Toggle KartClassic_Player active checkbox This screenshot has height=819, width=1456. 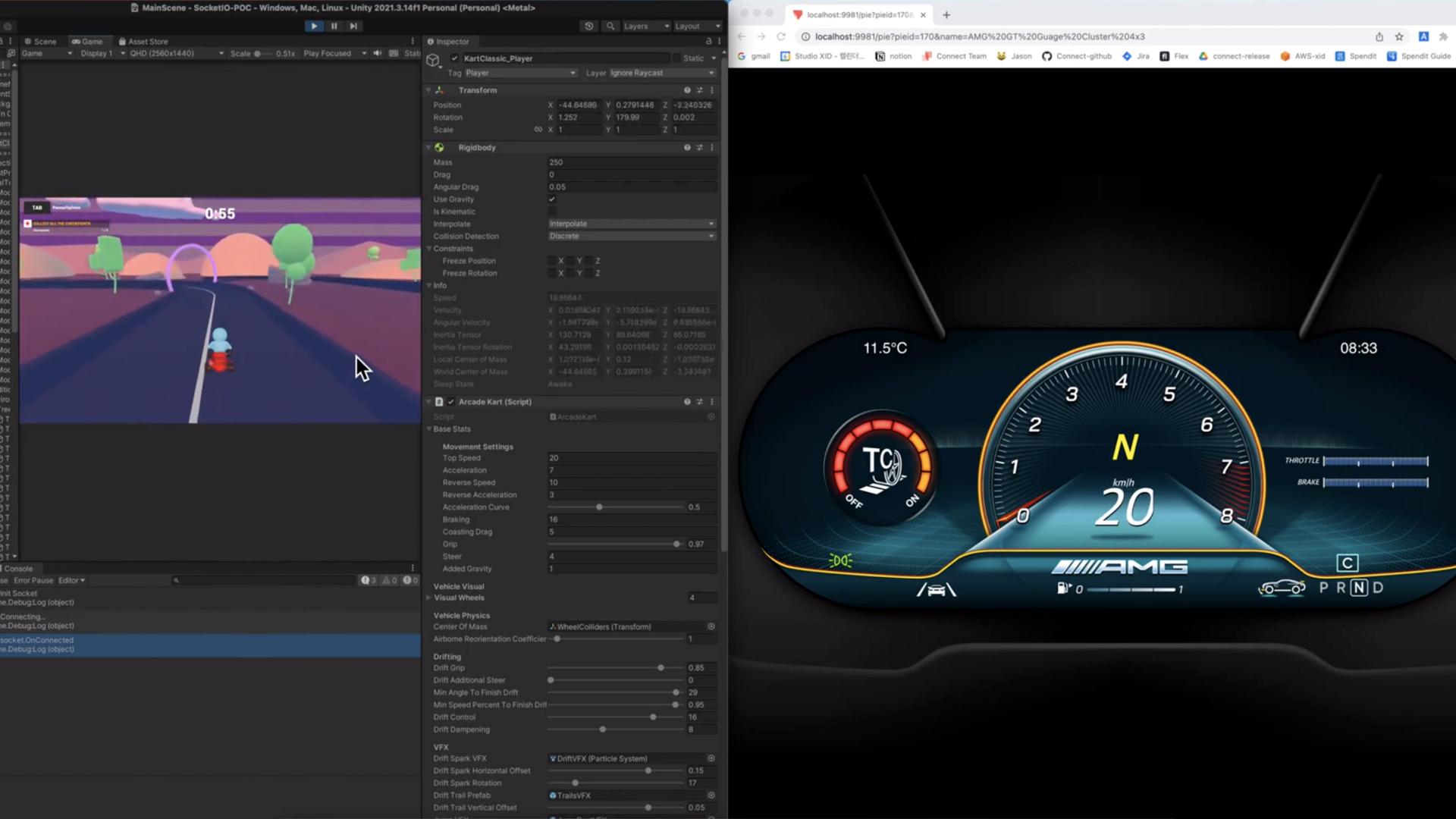click(454, 58)
